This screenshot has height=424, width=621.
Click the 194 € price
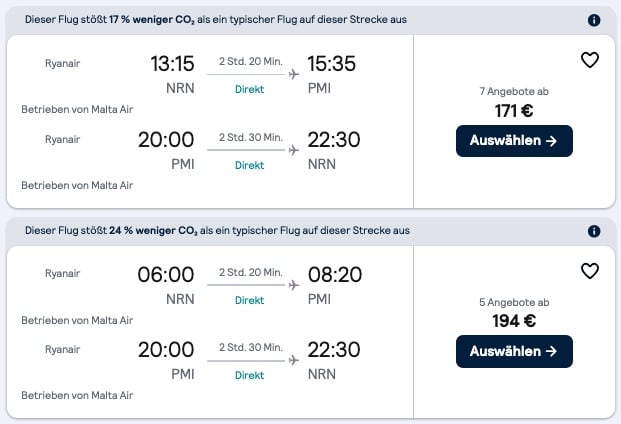(514, 322)
